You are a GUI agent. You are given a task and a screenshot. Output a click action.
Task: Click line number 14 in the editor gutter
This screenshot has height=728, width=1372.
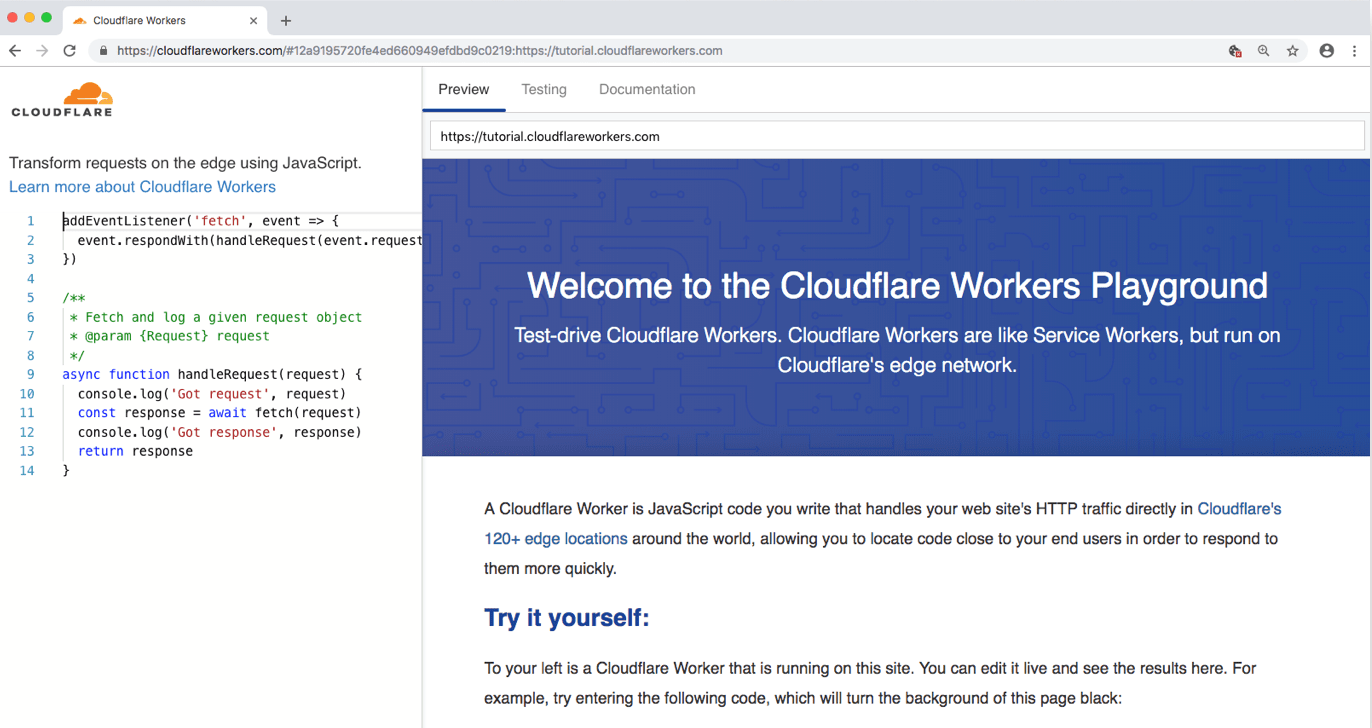(27, 471)
